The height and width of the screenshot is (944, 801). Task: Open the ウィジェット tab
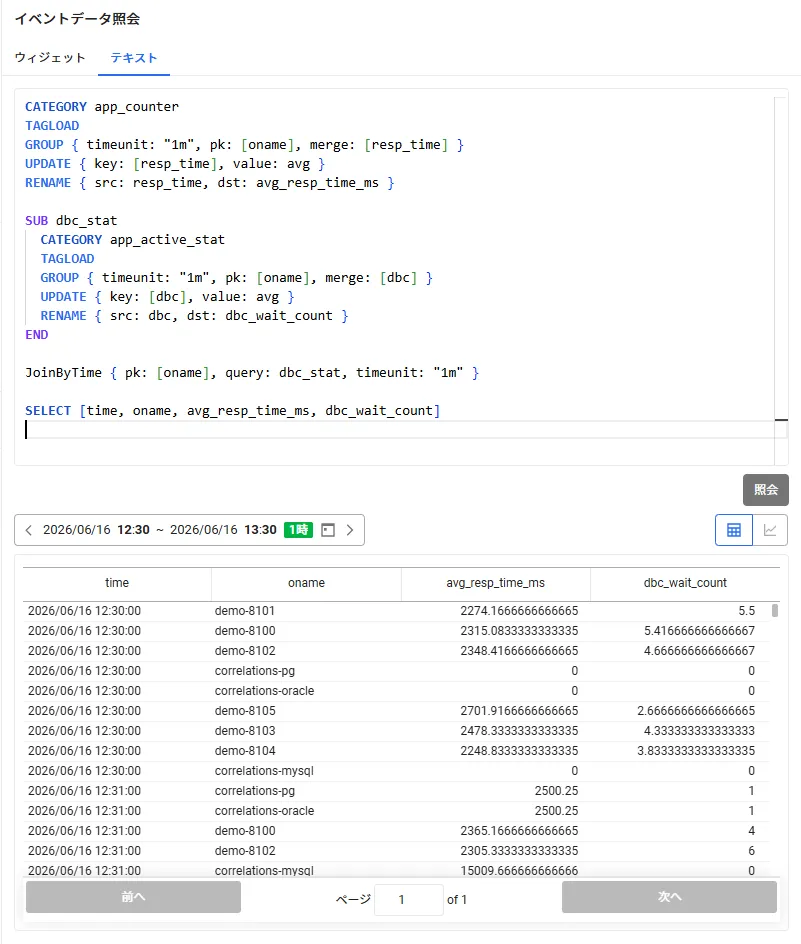(50, 58)
